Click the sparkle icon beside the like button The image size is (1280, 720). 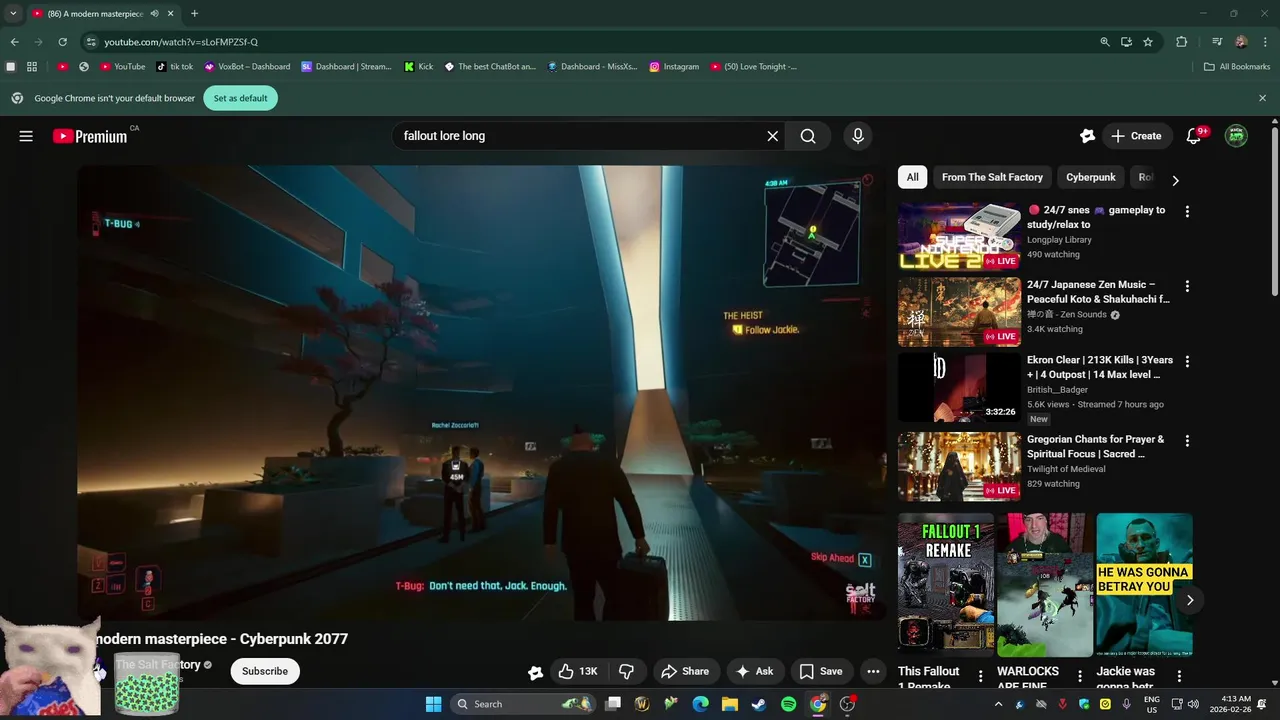tap(535, 672)
